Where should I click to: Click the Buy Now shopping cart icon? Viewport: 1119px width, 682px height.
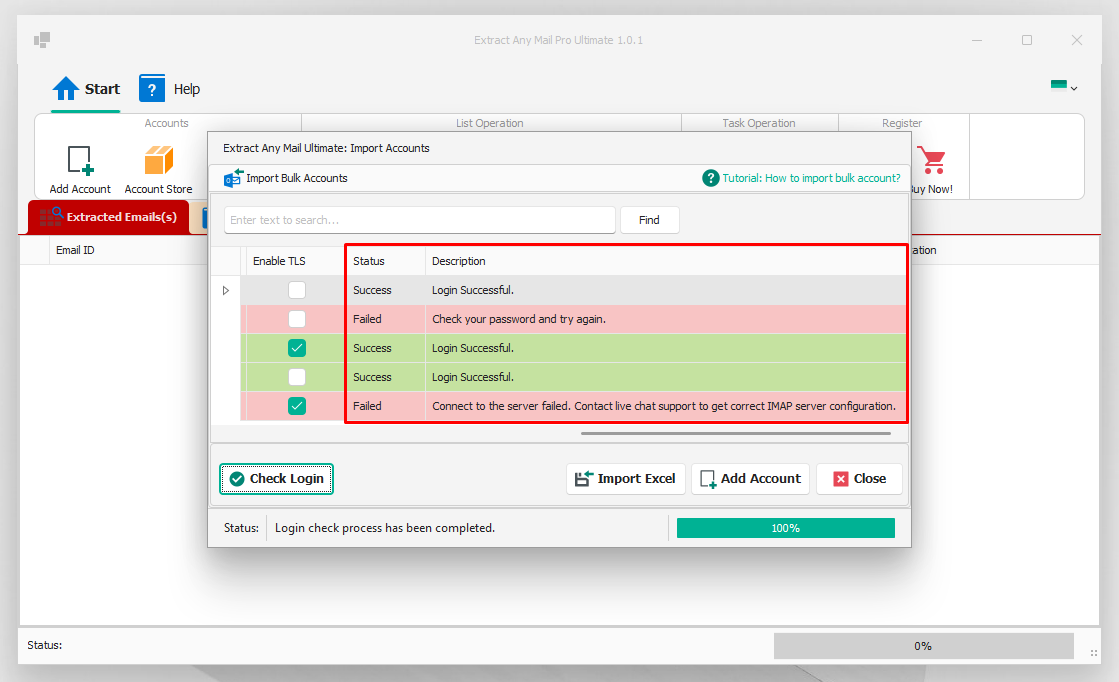coord(932,160)
